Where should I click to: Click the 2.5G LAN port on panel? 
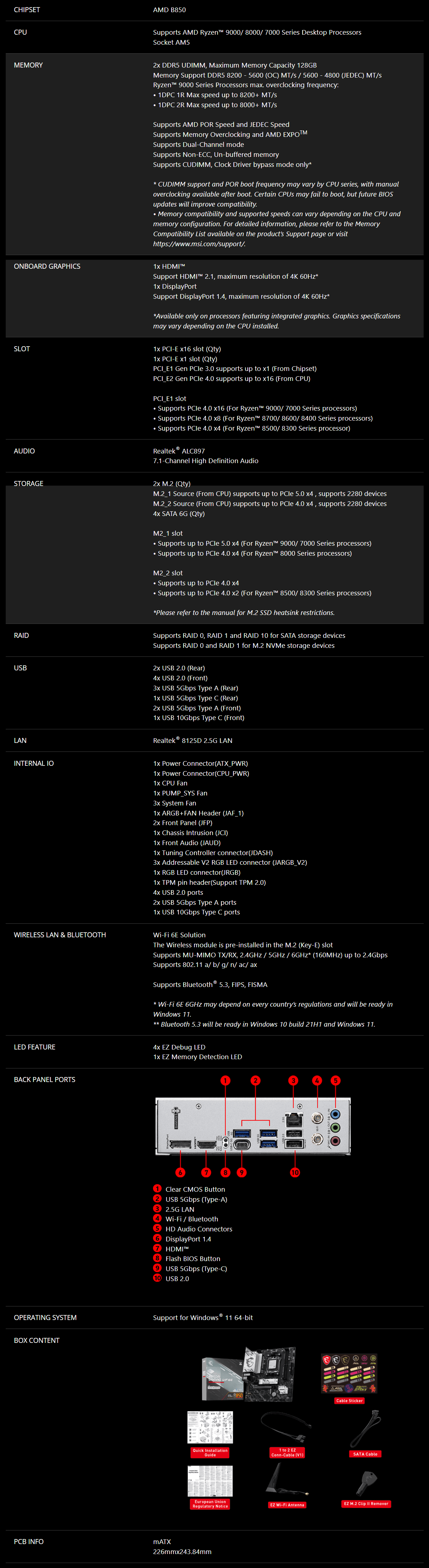point(294,1119)
